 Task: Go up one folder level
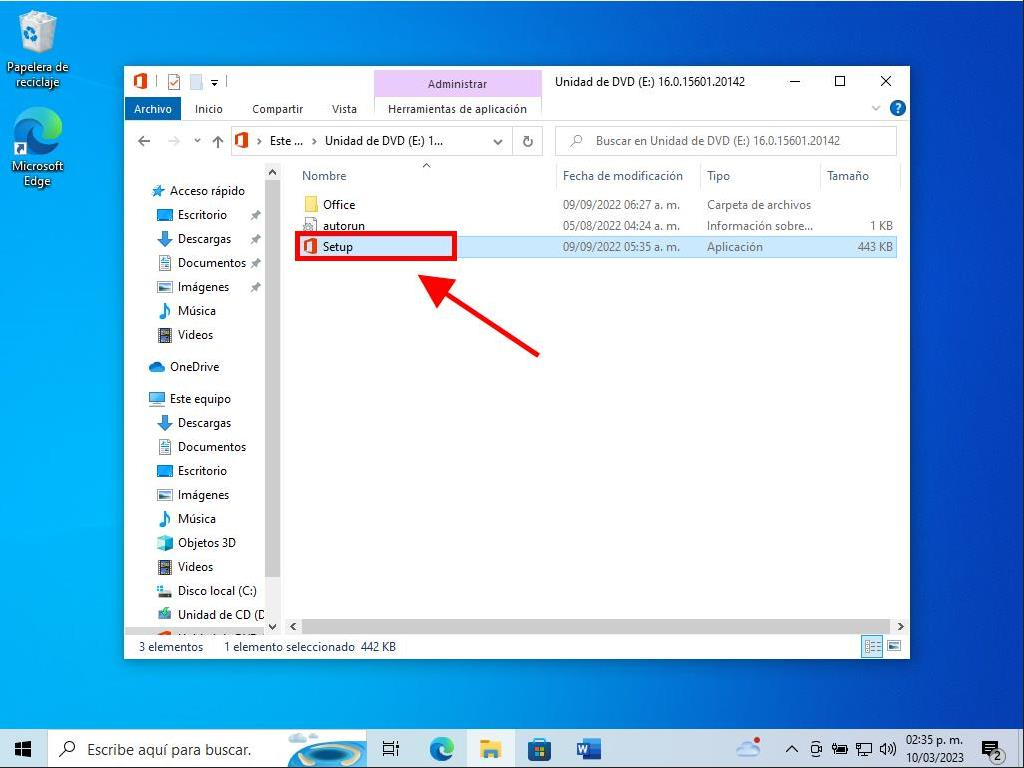click(218, 141)
